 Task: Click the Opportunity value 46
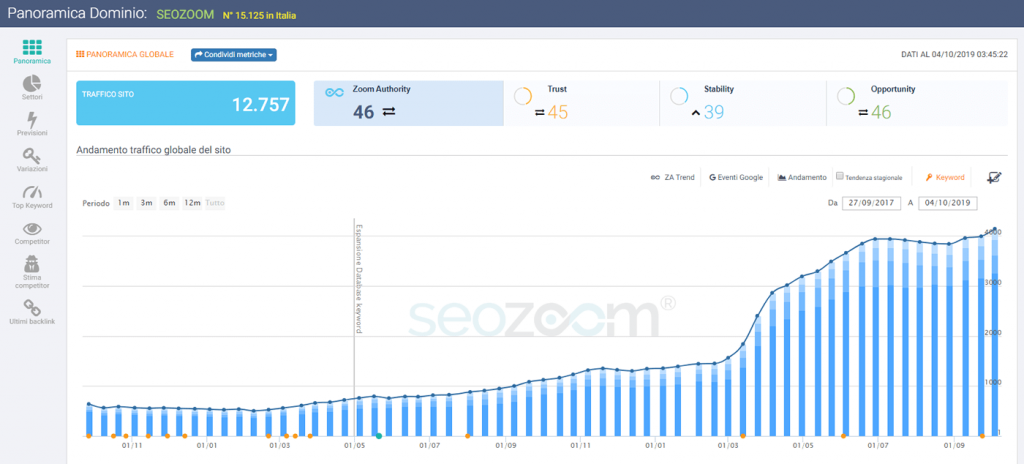click(881, 113)
